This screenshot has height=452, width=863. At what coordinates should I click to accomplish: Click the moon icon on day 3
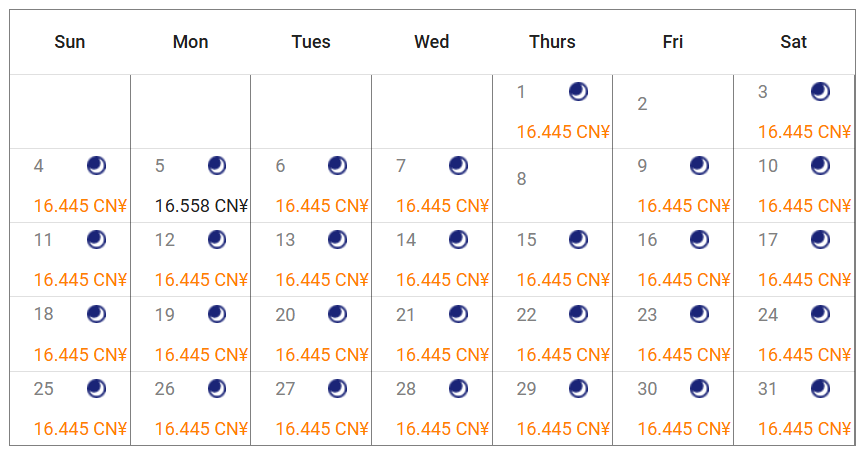[820, 92]
